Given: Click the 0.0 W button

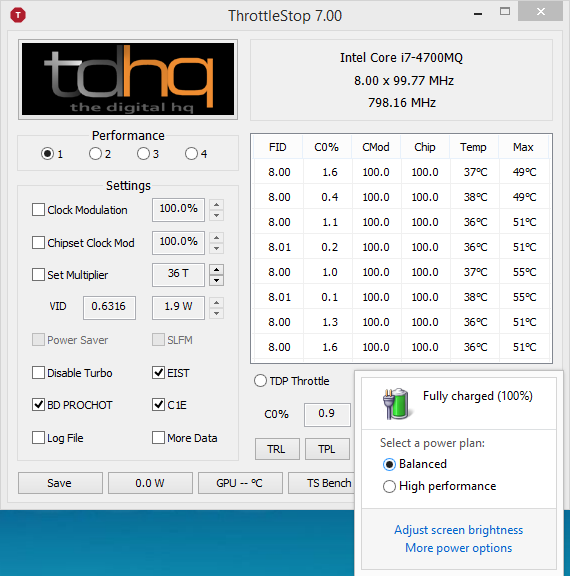Looking at the screenshot, I should [150, 483].
